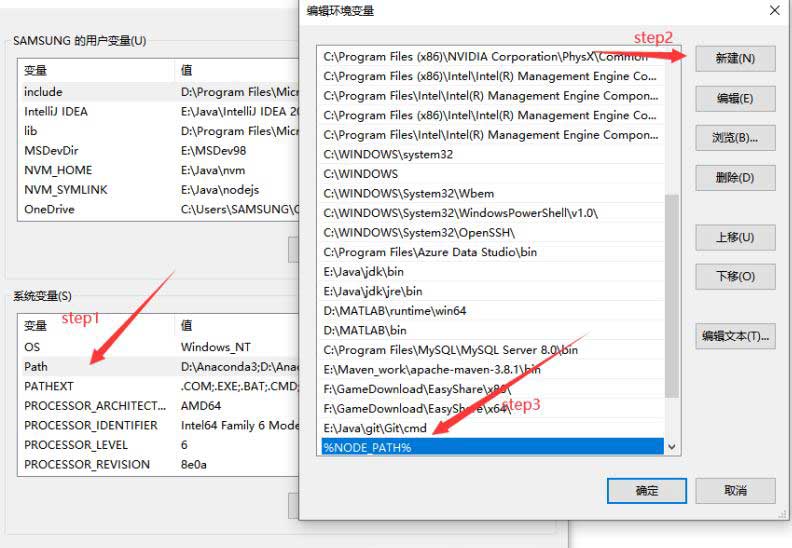Select the include user variable row
The height and width of the screenshot is (548, 792).
click(x=159, y=92)
